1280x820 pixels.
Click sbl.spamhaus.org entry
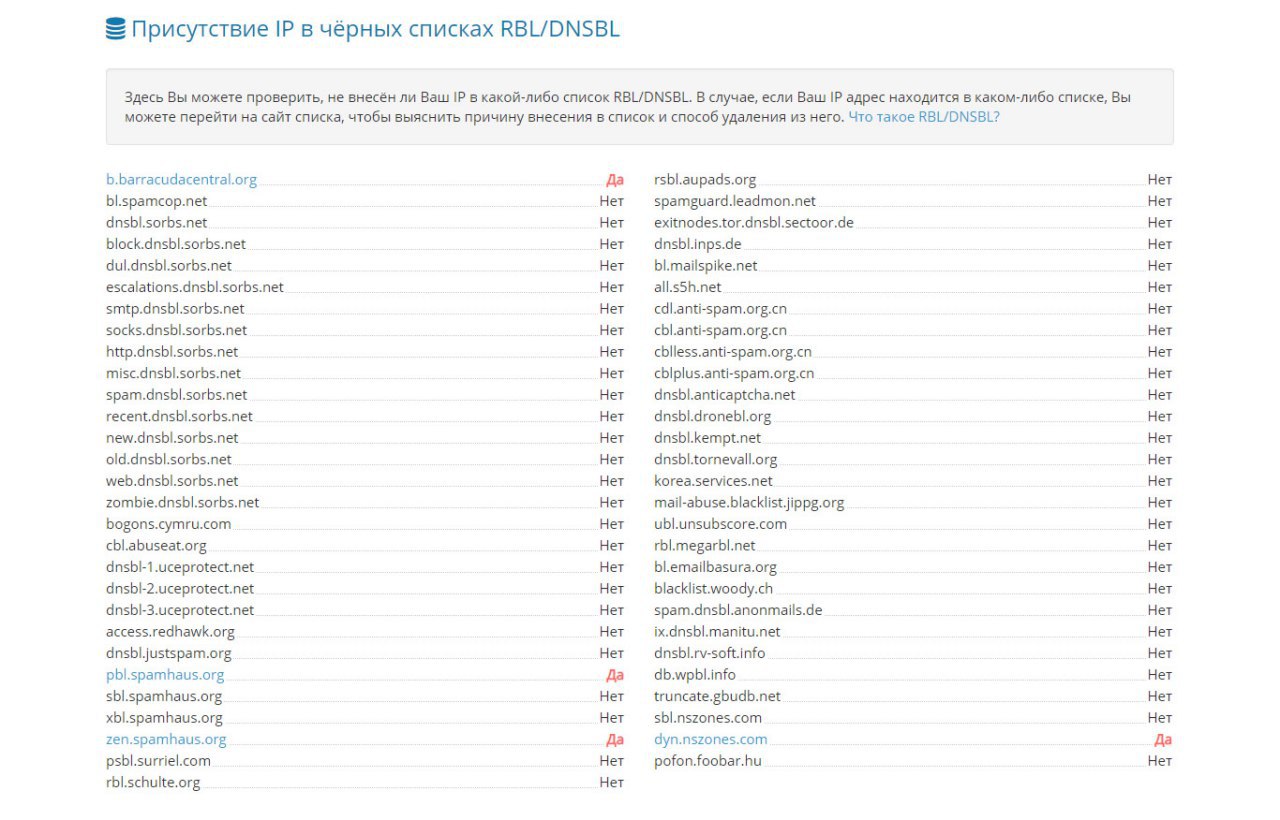(164, 695)
